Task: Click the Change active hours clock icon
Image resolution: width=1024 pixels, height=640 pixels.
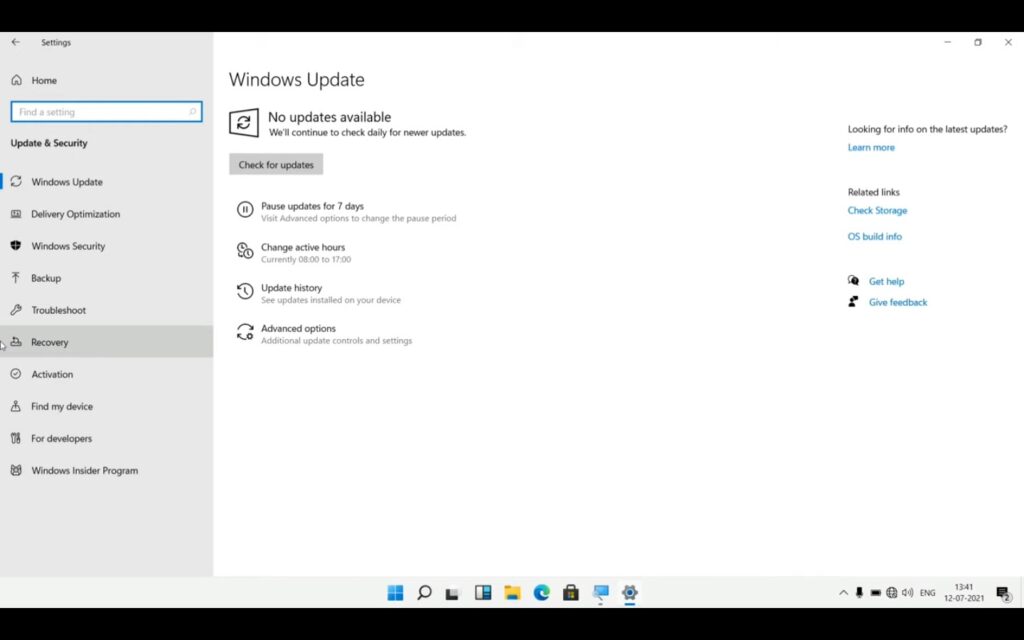Action: 245,251
